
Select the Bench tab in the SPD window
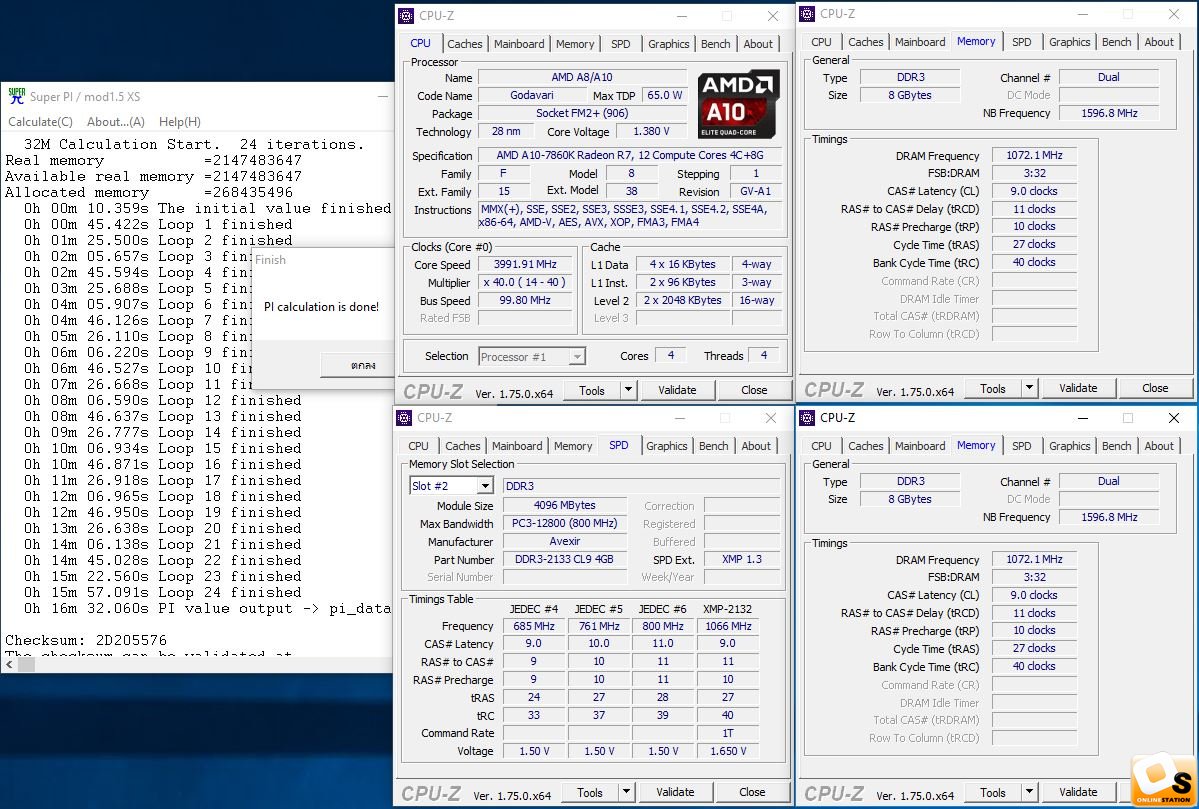tap(713, 446)
